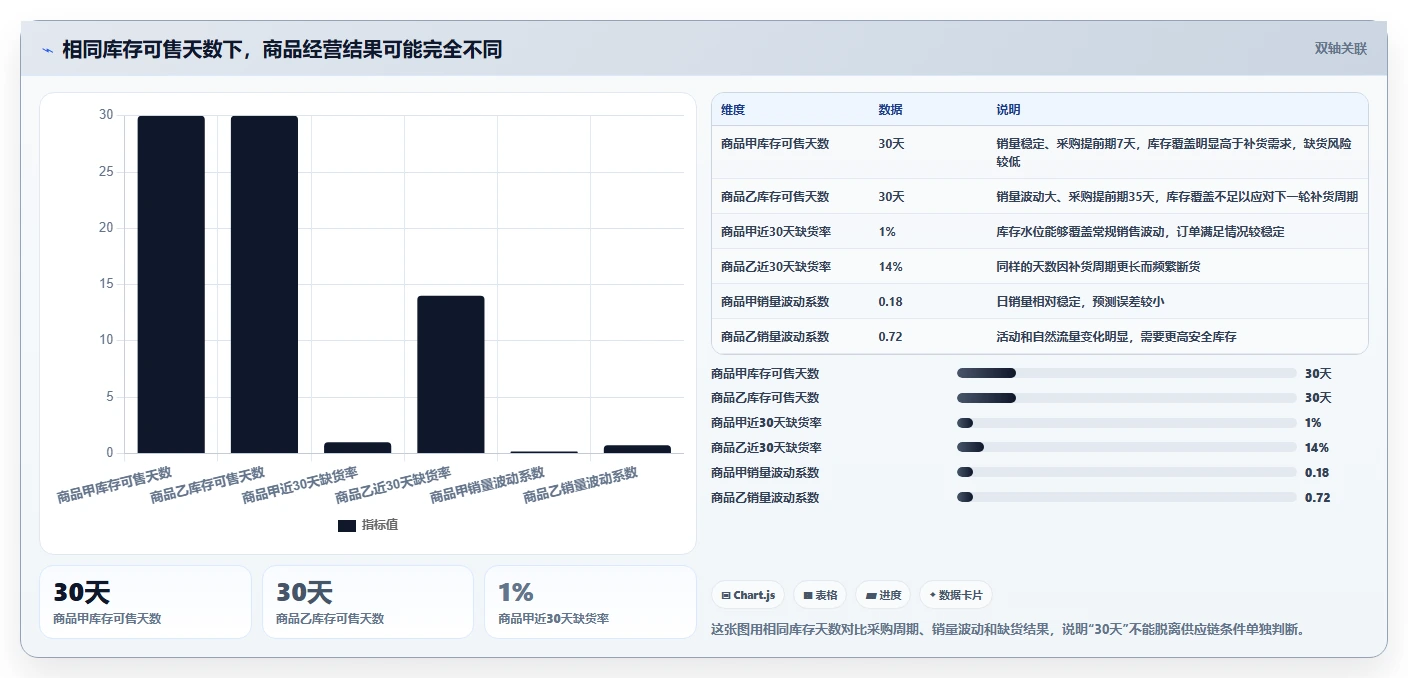Click the 说明 table column header
The height and width of the screenshot is (678, 1408).
click(x=1008, y=110)
